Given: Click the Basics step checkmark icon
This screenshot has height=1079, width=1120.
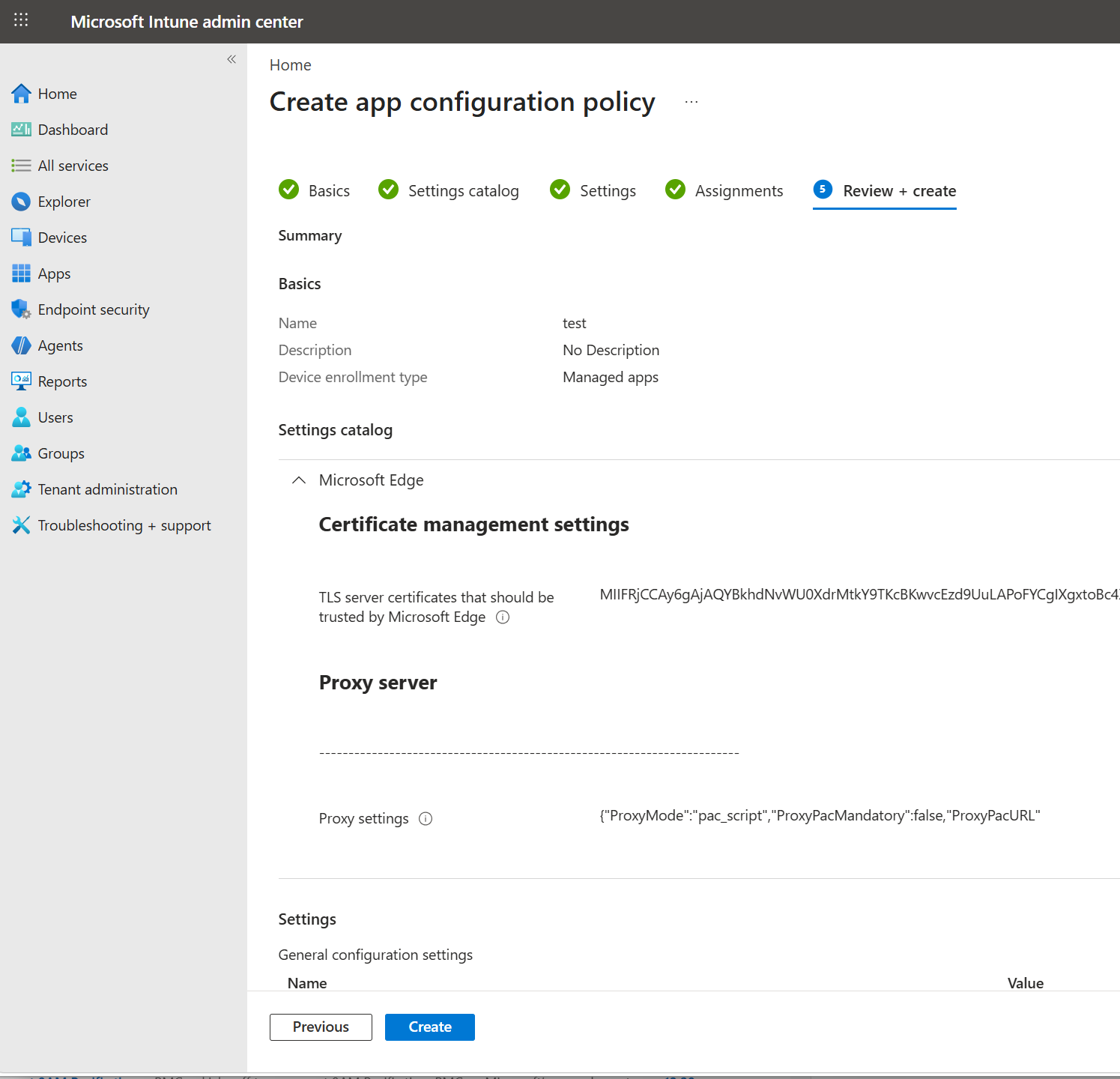Looking at the screenshot, I should pyautogui.click(x=288, y=190).
